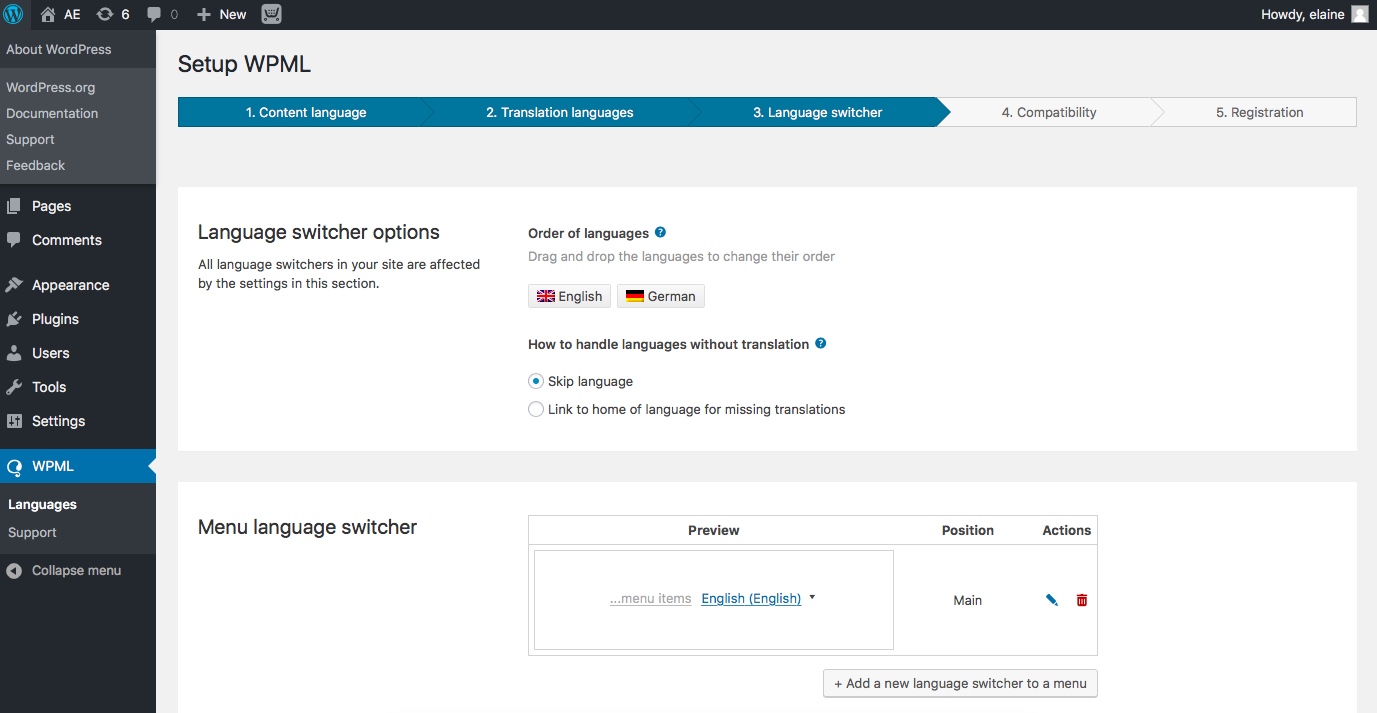Select step 3 Language switcher

[817, 112]
